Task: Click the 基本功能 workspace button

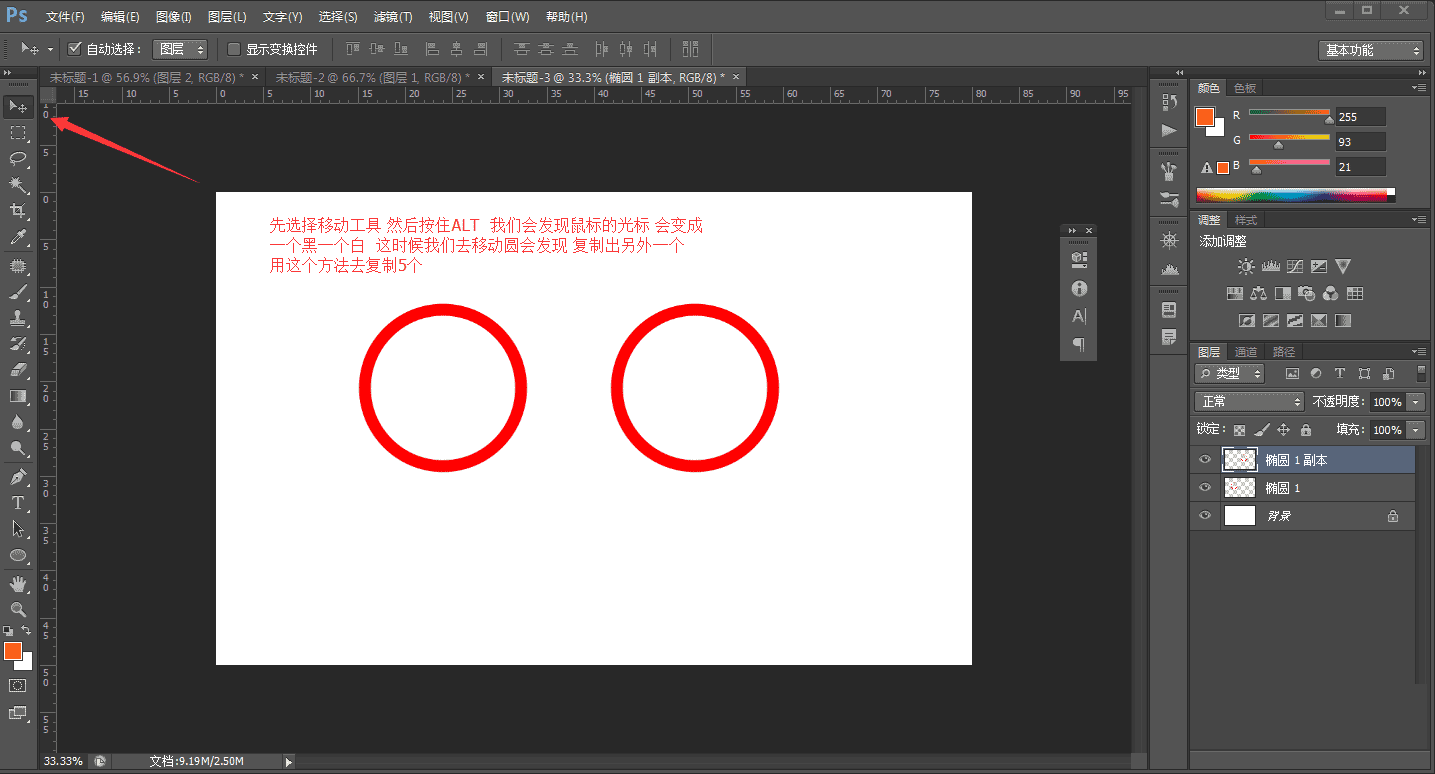Action: (1369, 48)
